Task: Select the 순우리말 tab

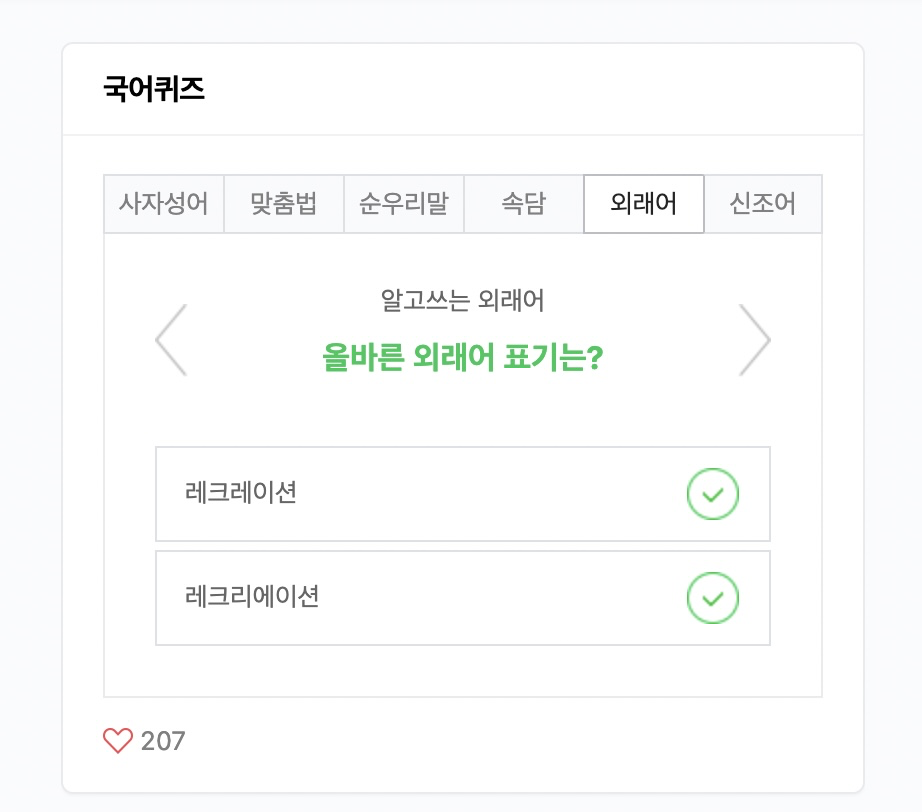Action: (404, 203)
